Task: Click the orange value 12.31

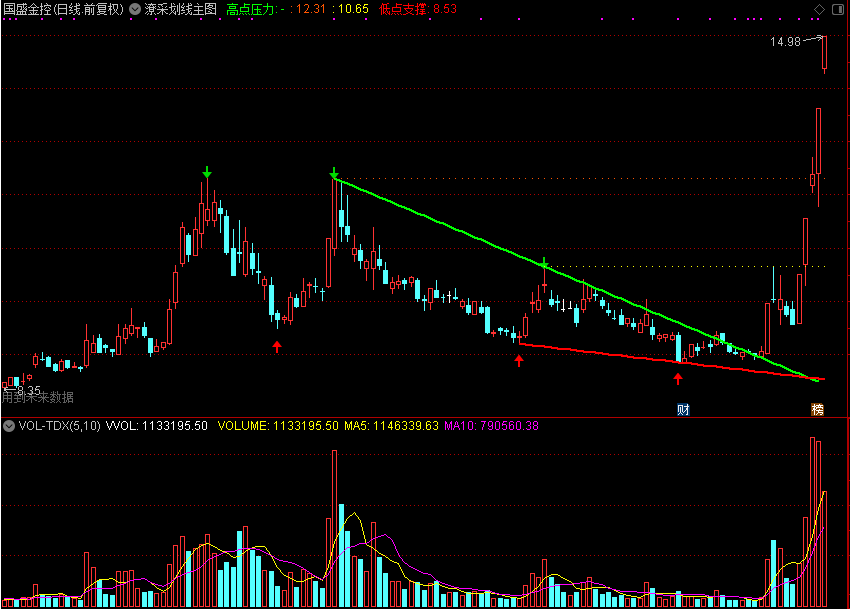Action: 311,9
